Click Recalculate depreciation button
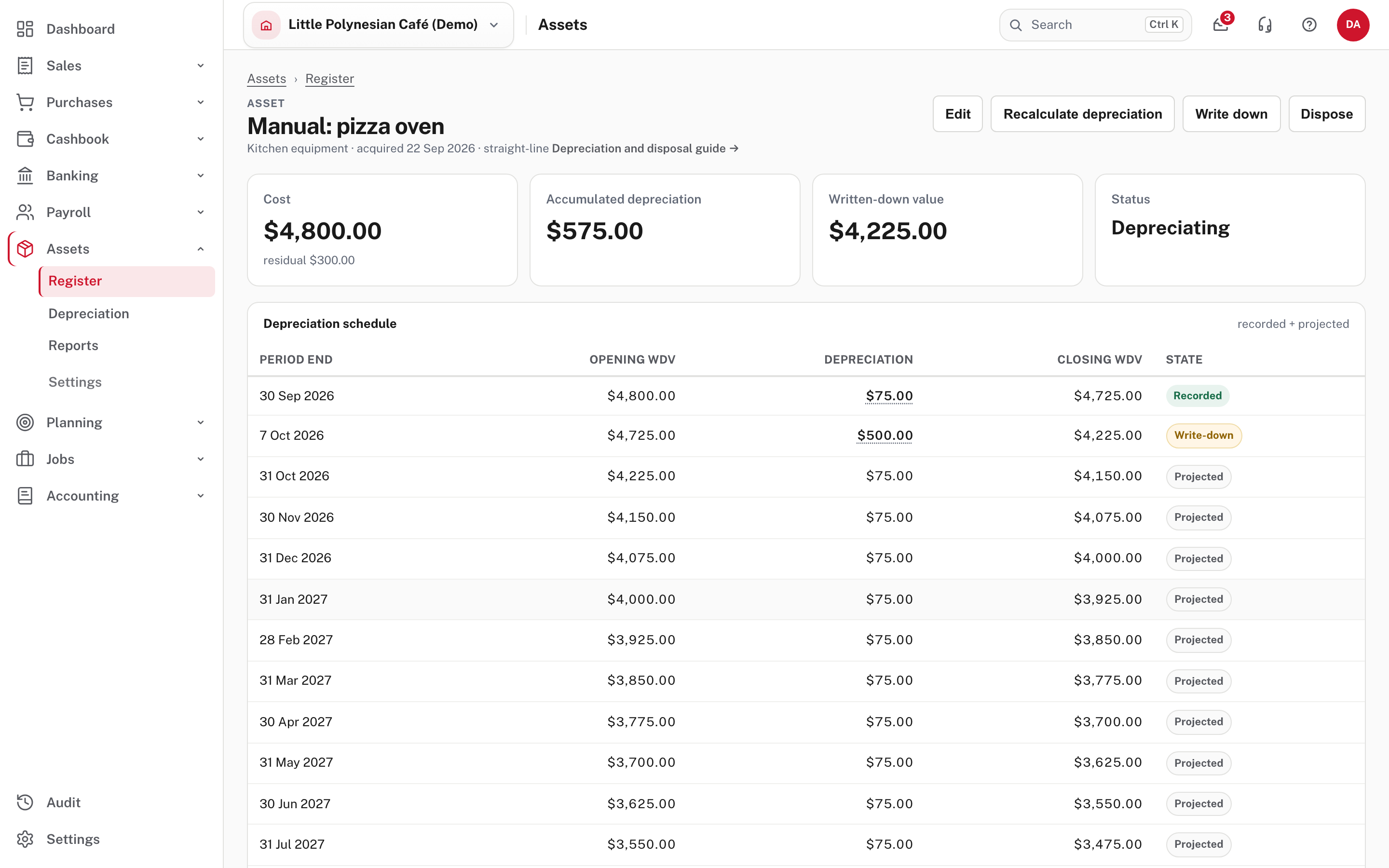This screenshot has width=1389, height=868. [x=1082, y=114]
